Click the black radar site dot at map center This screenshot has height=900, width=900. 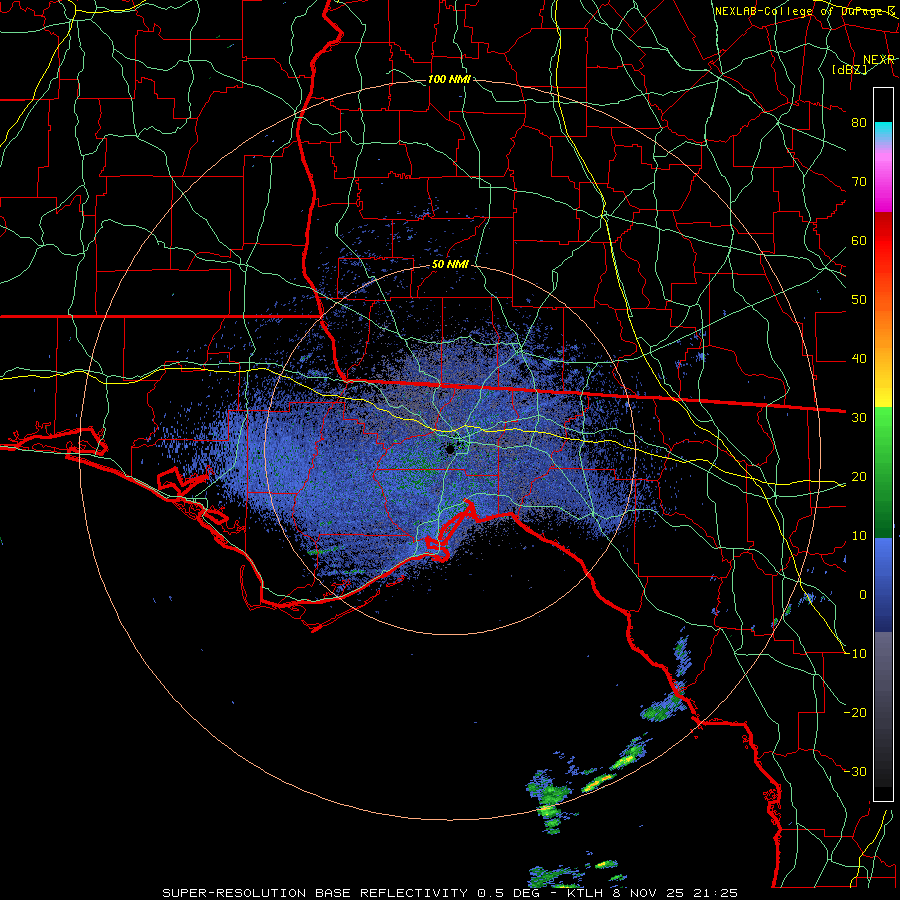pyautogui.click(x=451, y=449)
